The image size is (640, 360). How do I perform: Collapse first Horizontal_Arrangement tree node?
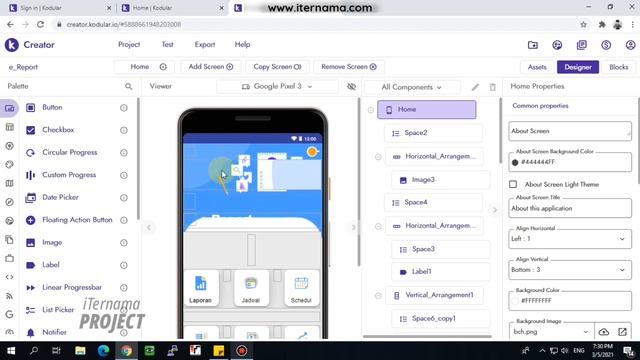click(x=378, y=157)
